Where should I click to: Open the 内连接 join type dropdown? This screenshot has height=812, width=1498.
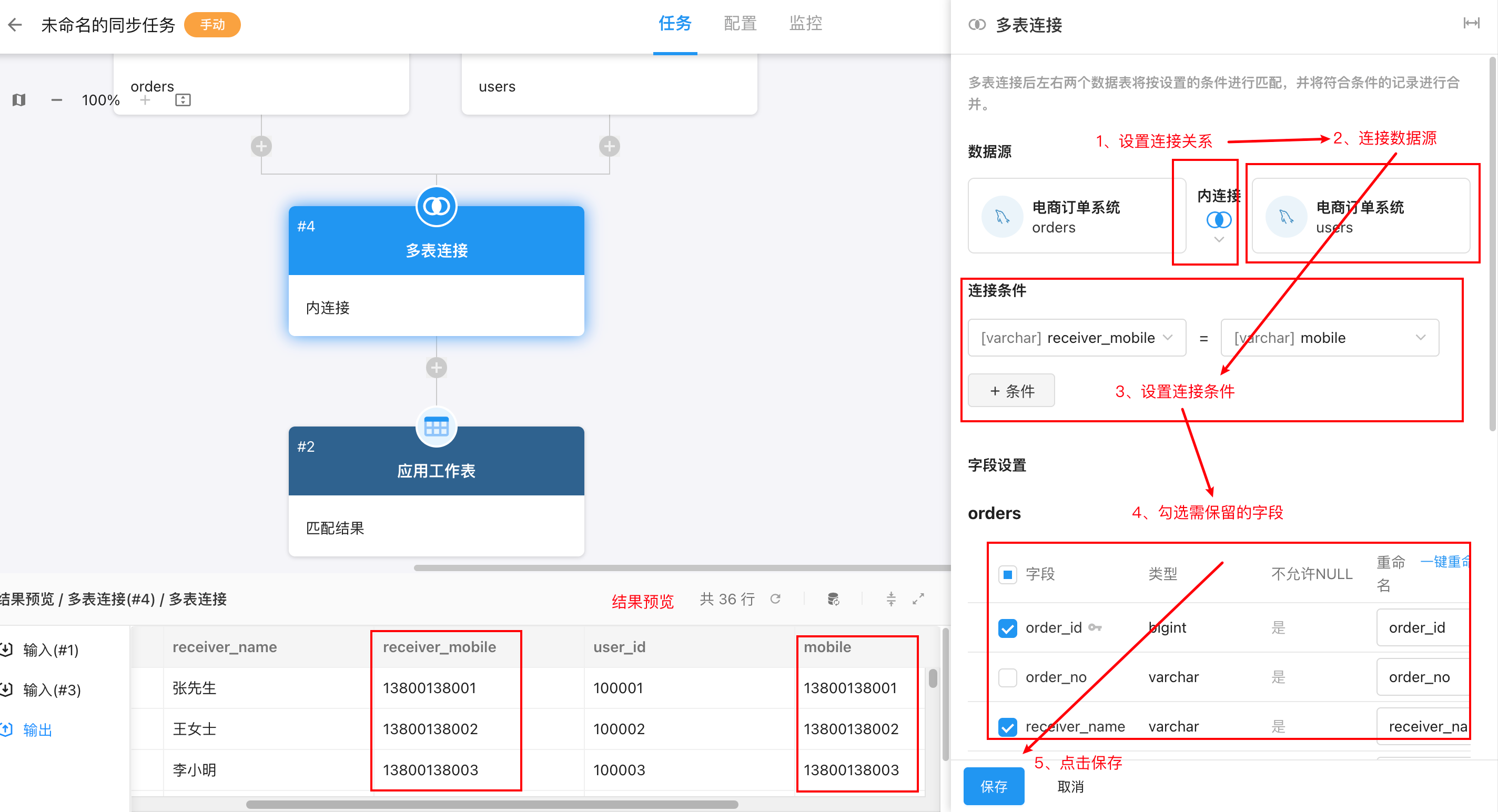1219,221
